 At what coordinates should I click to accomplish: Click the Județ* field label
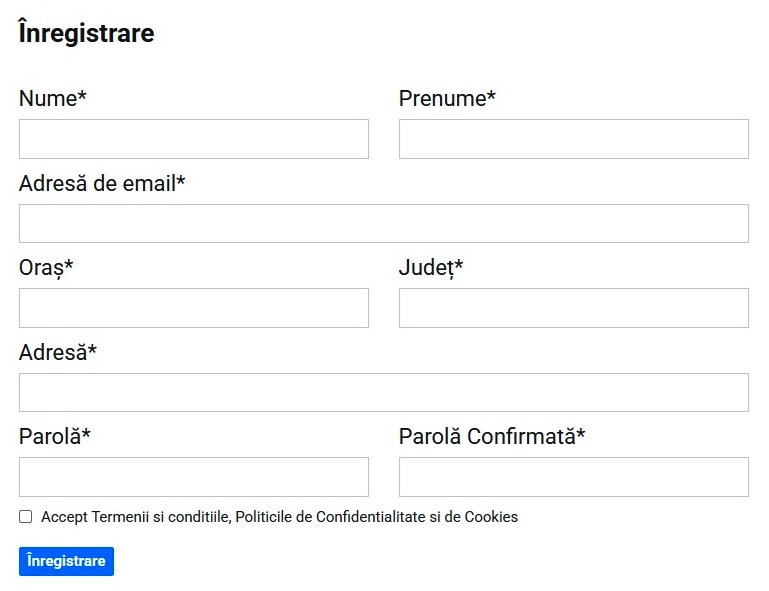[431, 268]
